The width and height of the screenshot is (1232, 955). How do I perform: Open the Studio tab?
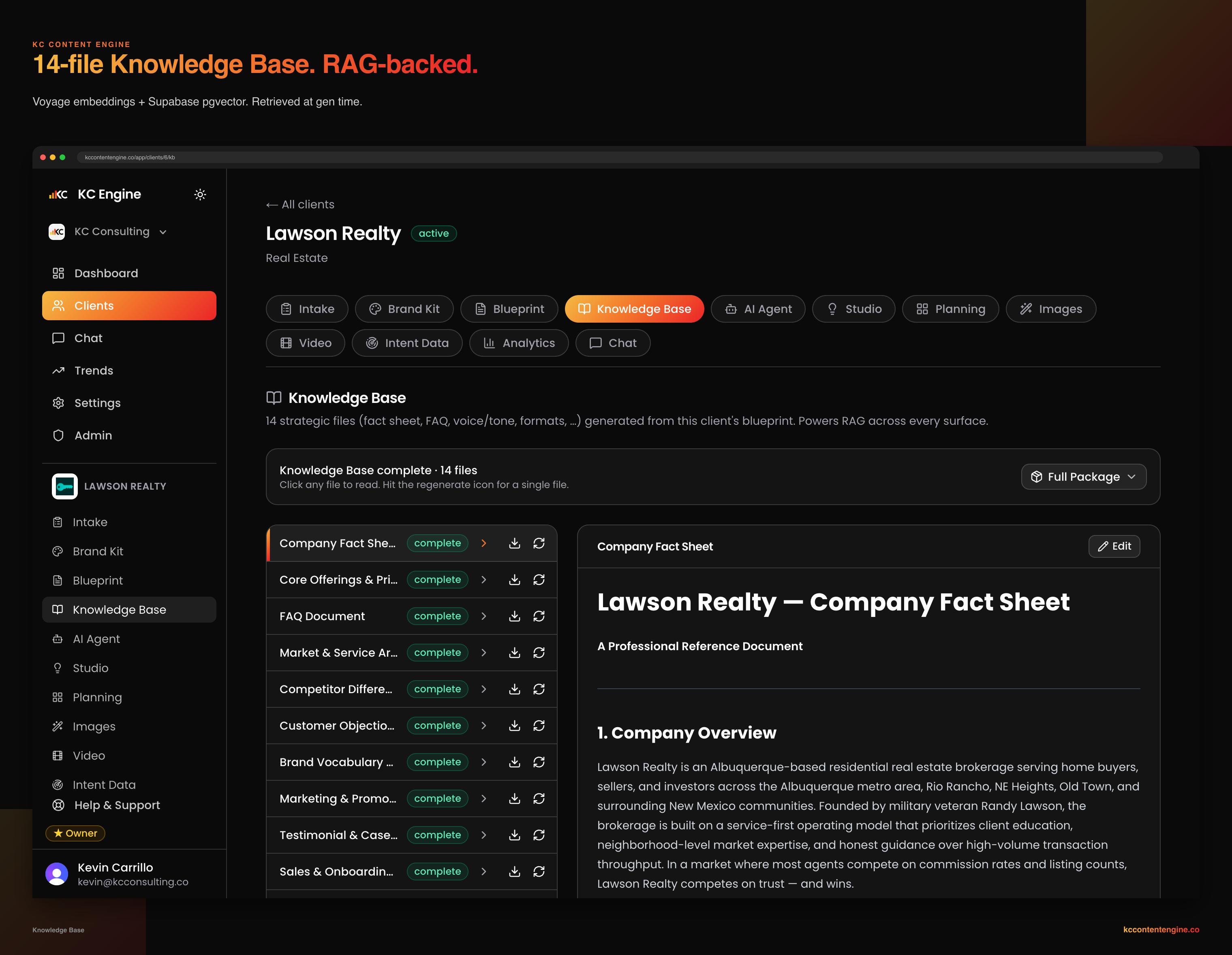click(x=853, y=309)
